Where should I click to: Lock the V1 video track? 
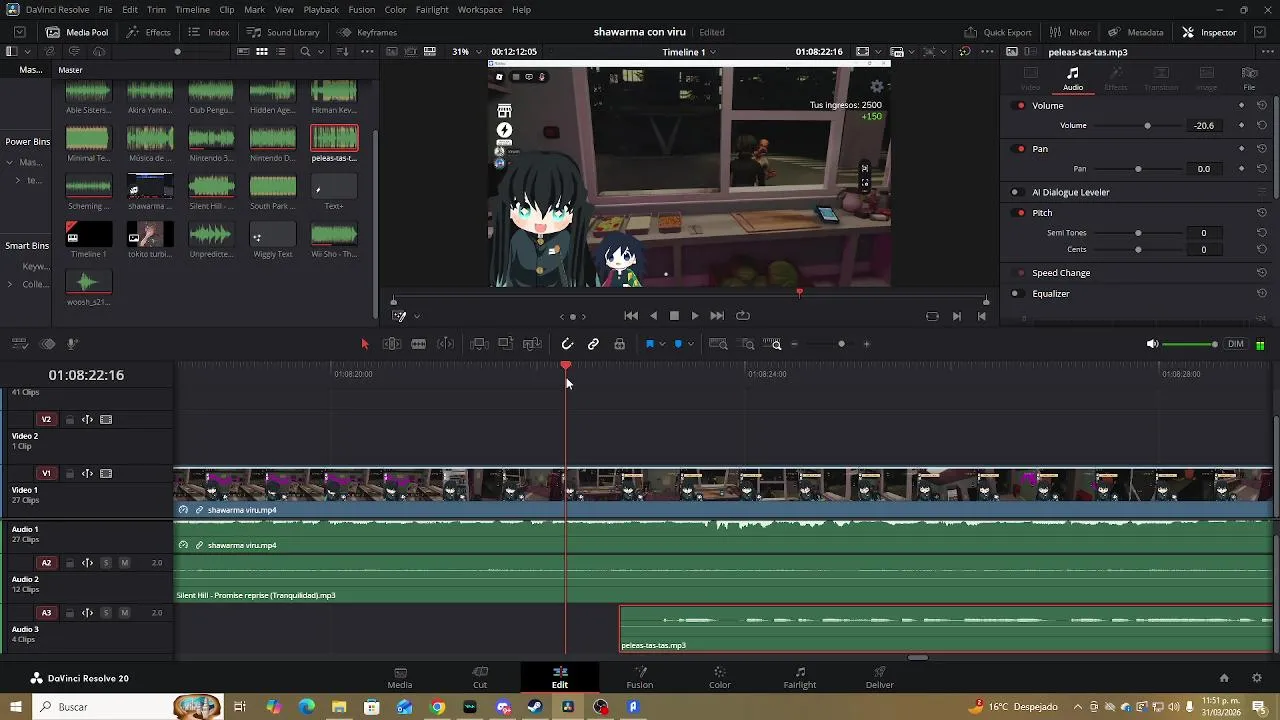coord(69,474)
